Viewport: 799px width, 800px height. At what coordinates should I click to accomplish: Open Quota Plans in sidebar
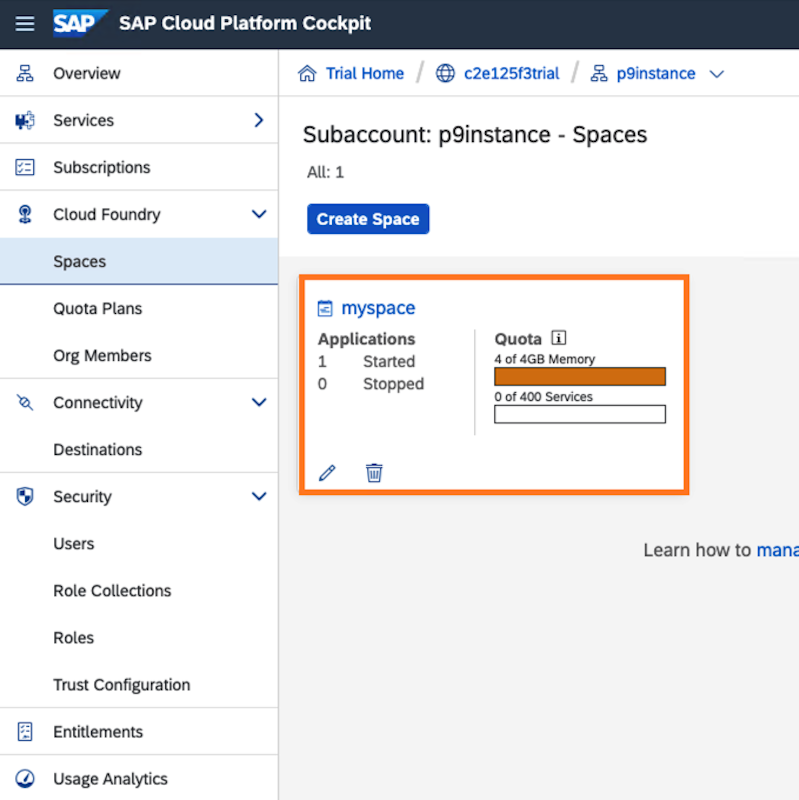[x=97, y=308]
